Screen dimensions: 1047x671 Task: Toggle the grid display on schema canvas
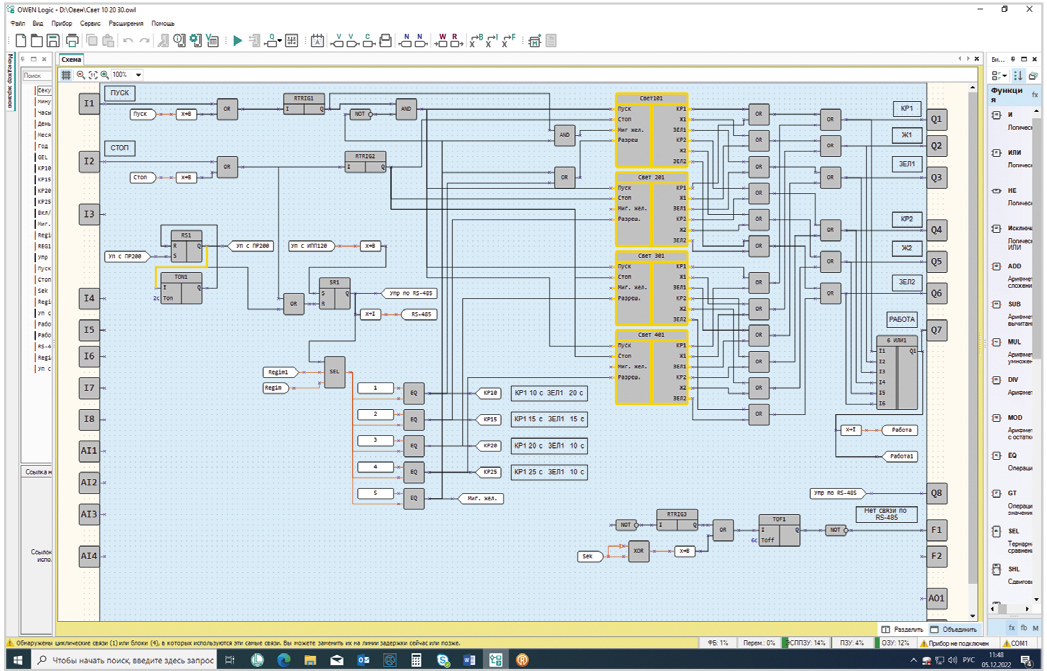[67, 75]
